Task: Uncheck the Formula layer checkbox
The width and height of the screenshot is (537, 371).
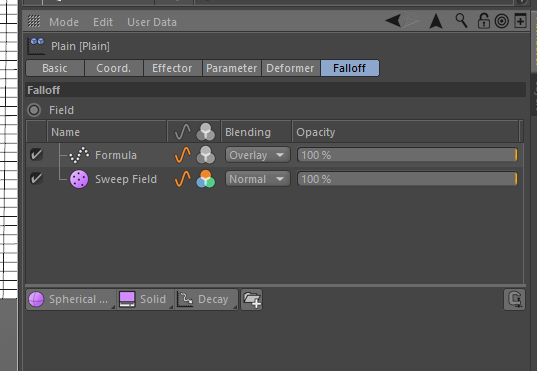Action: coord(36,154)
